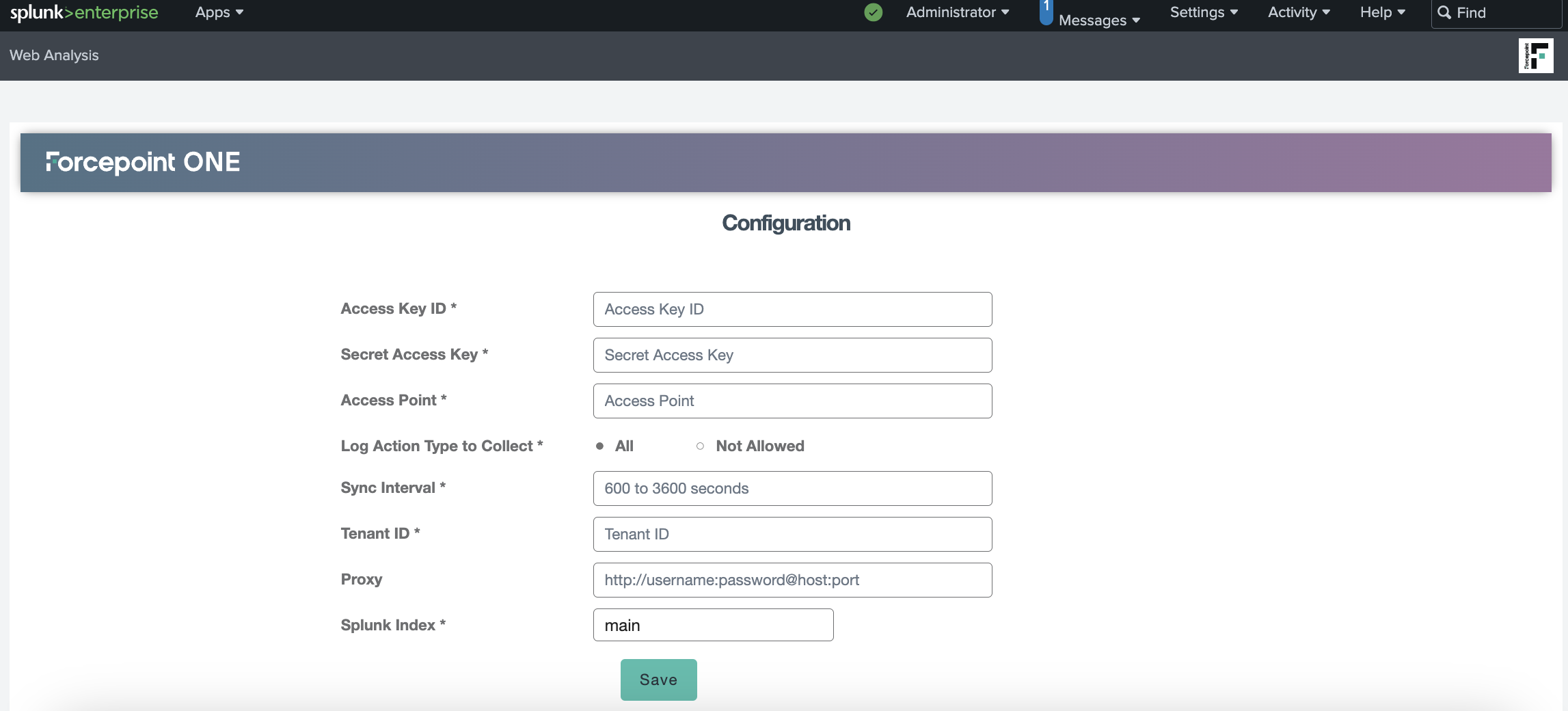Viewport: 1568px width, 711px height.
Task: Click the Secret Access Key input field
Action: coord(792,355)
